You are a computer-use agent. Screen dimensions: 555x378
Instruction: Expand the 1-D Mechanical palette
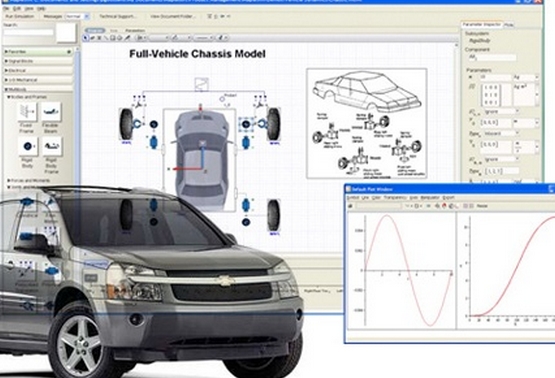38,80
